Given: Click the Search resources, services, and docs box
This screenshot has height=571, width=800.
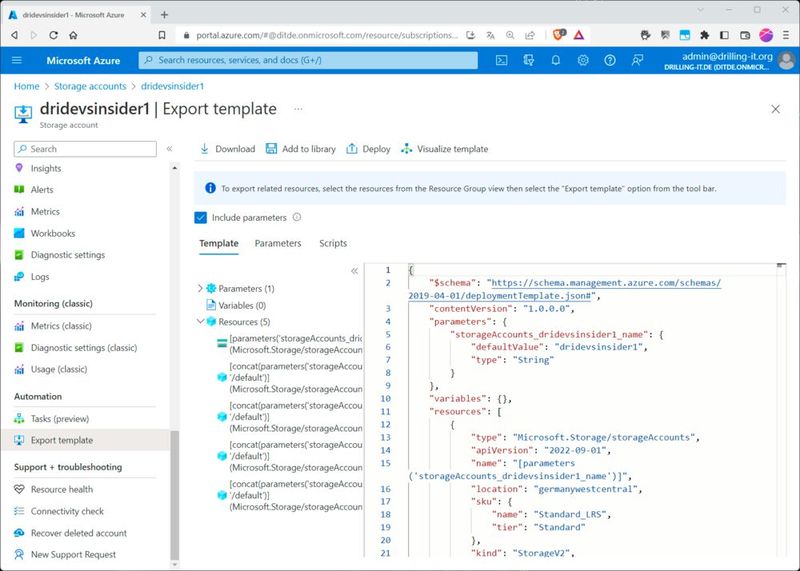Looking at the screenshot, I should pos(308,60).
